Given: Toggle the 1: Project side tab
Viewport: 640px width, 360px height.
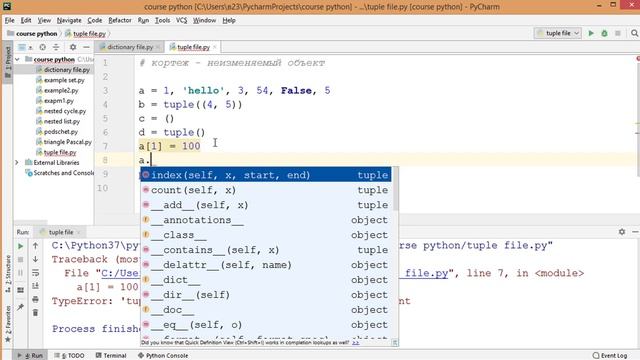Looking at the screenshot, I should tap(7, 63).
